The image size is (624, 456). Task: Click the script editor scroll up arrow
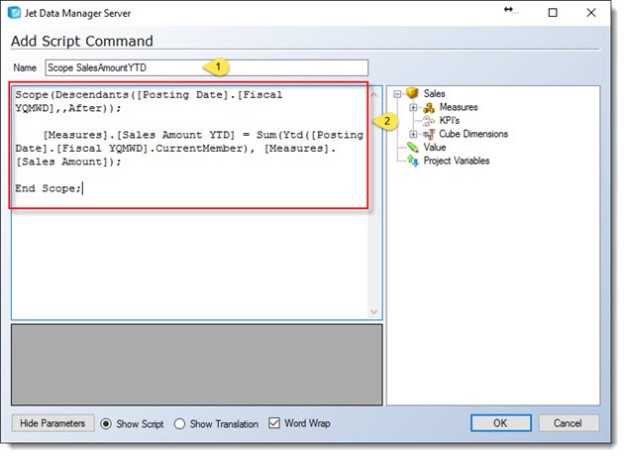coord(374,95)
